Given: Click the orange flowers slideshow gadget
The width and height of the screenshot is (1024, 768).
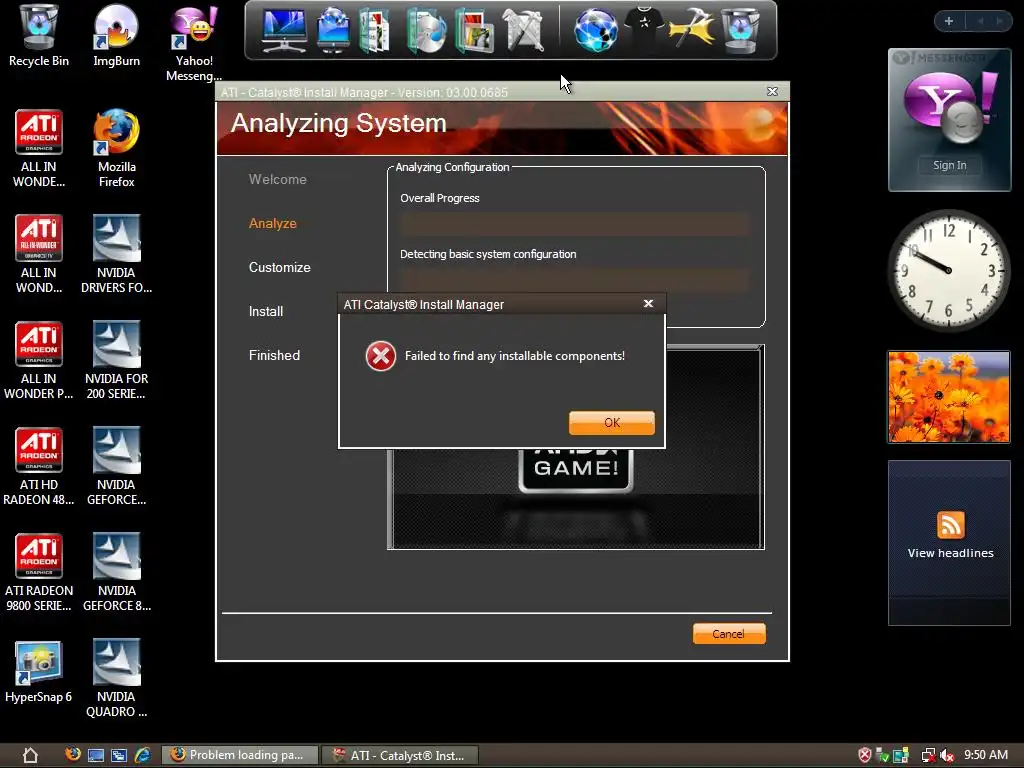Looking at the screenshot, I should point(949,397).
